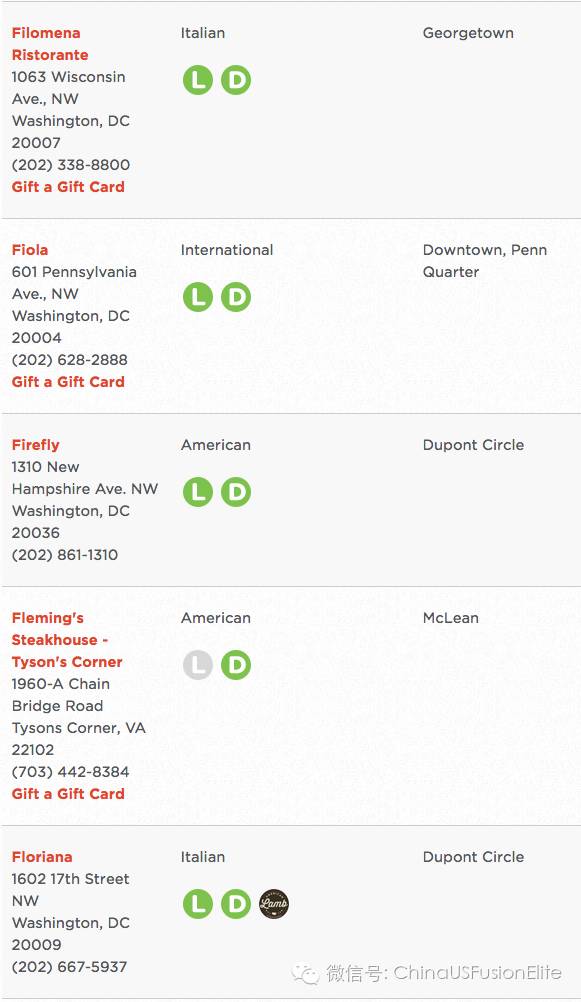Select Fiola's Lunch L icon
Viewport: 581px width, 1002px height.
pos(198,297)
